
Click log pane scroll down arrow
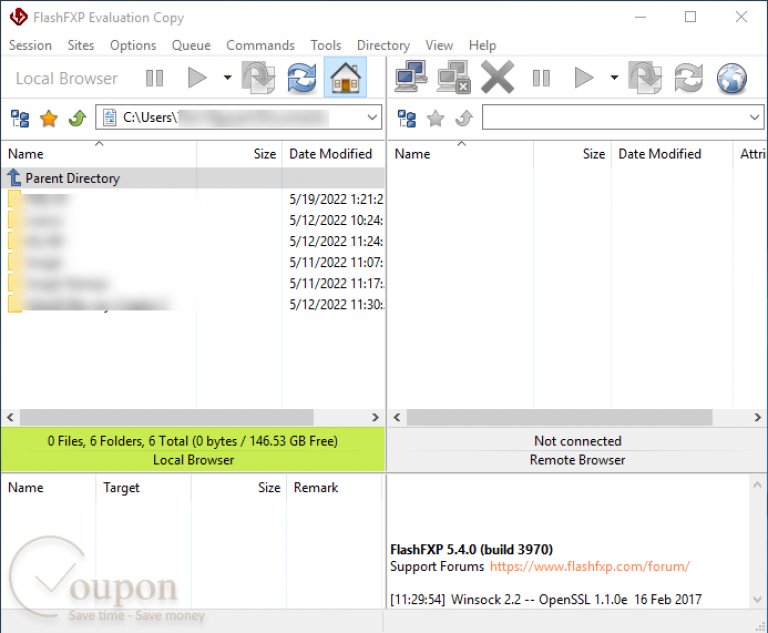point(757,599)
